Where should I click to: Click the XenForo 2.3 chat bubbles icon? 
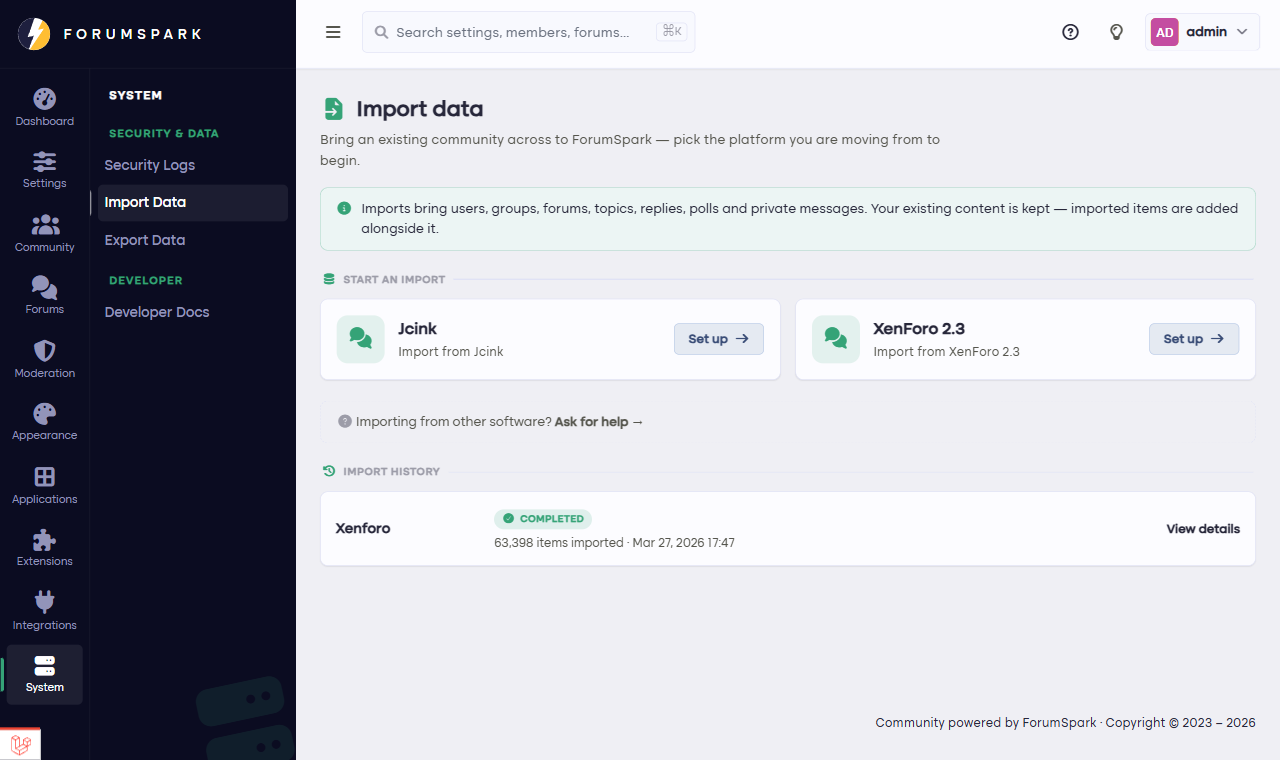click(836, 339)
